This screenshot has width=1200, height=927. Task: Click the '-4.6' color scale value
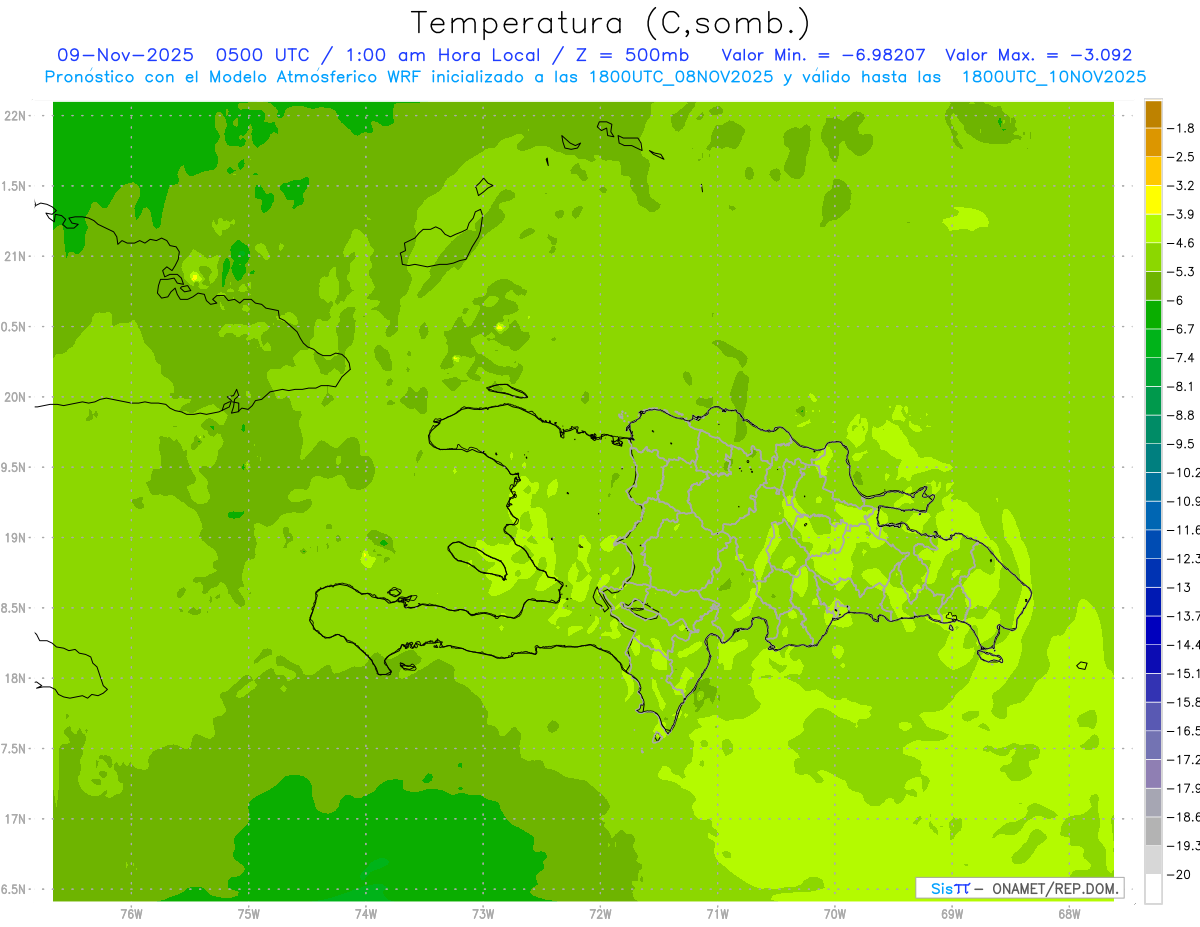click(x=1181, y=243)
